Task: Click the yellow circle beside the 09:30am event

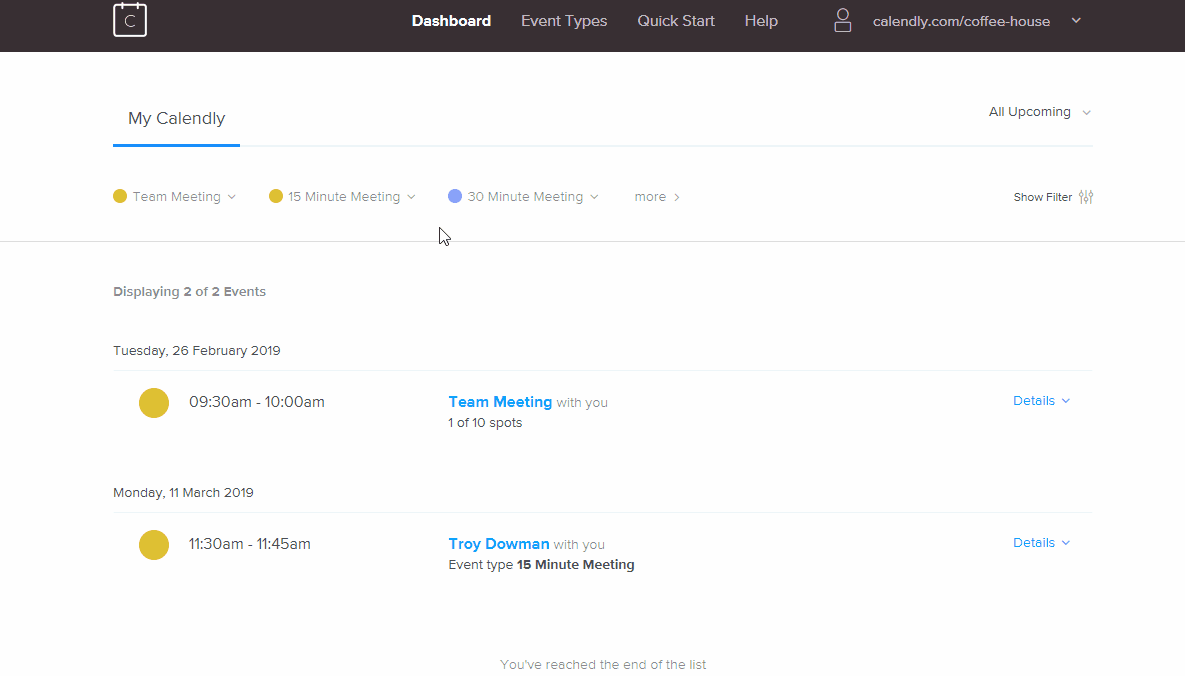Action: (154, 403)
